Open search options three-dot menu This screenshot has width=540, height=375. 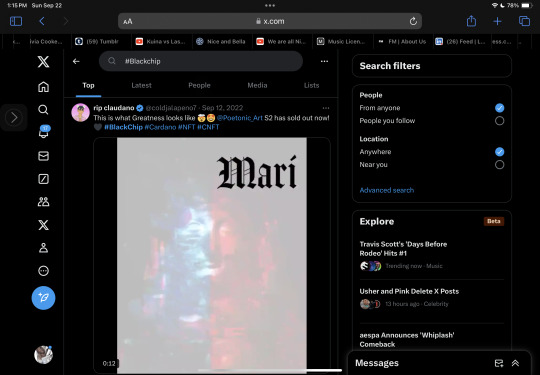tap(324, 61)
